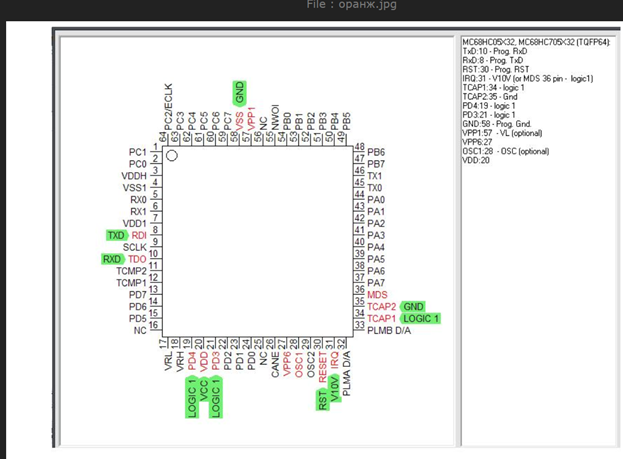
Task: Click the PC1 label at pin 1
Action: pyautogui.click(x=137, y=152)
